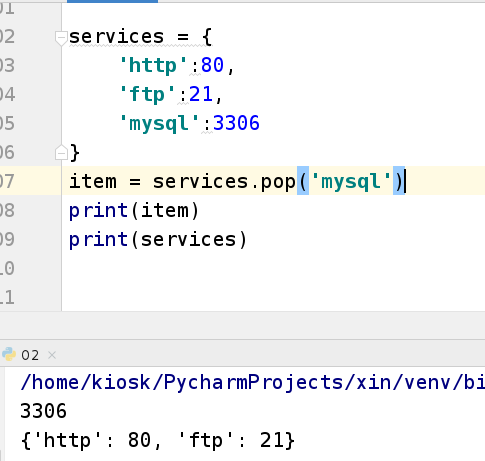Click the print(services) statement
The width and height of the screenshot is (485, 461).
point(158,240)
